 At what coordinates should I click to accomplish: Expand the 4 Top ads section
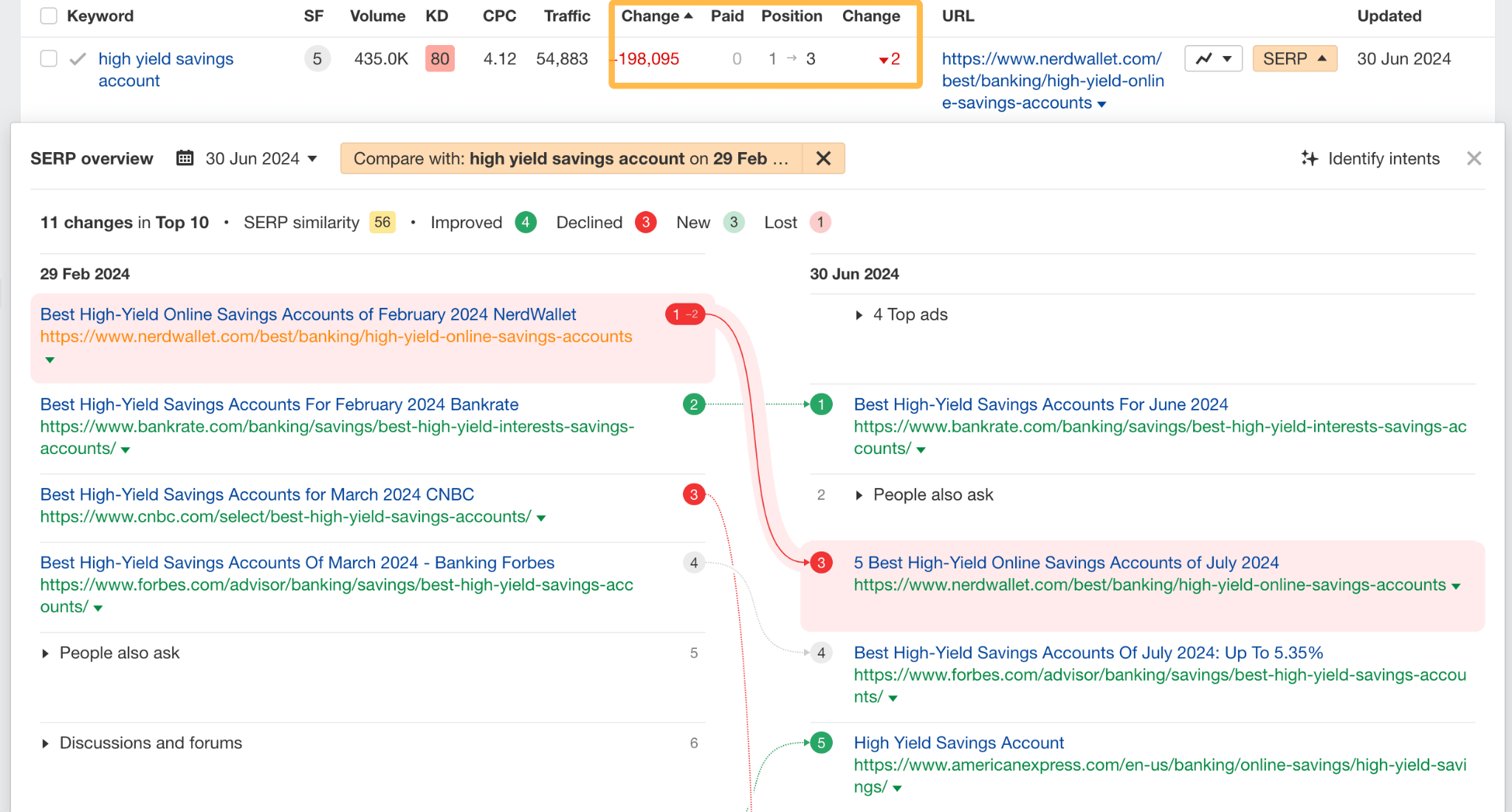(901, 315)
